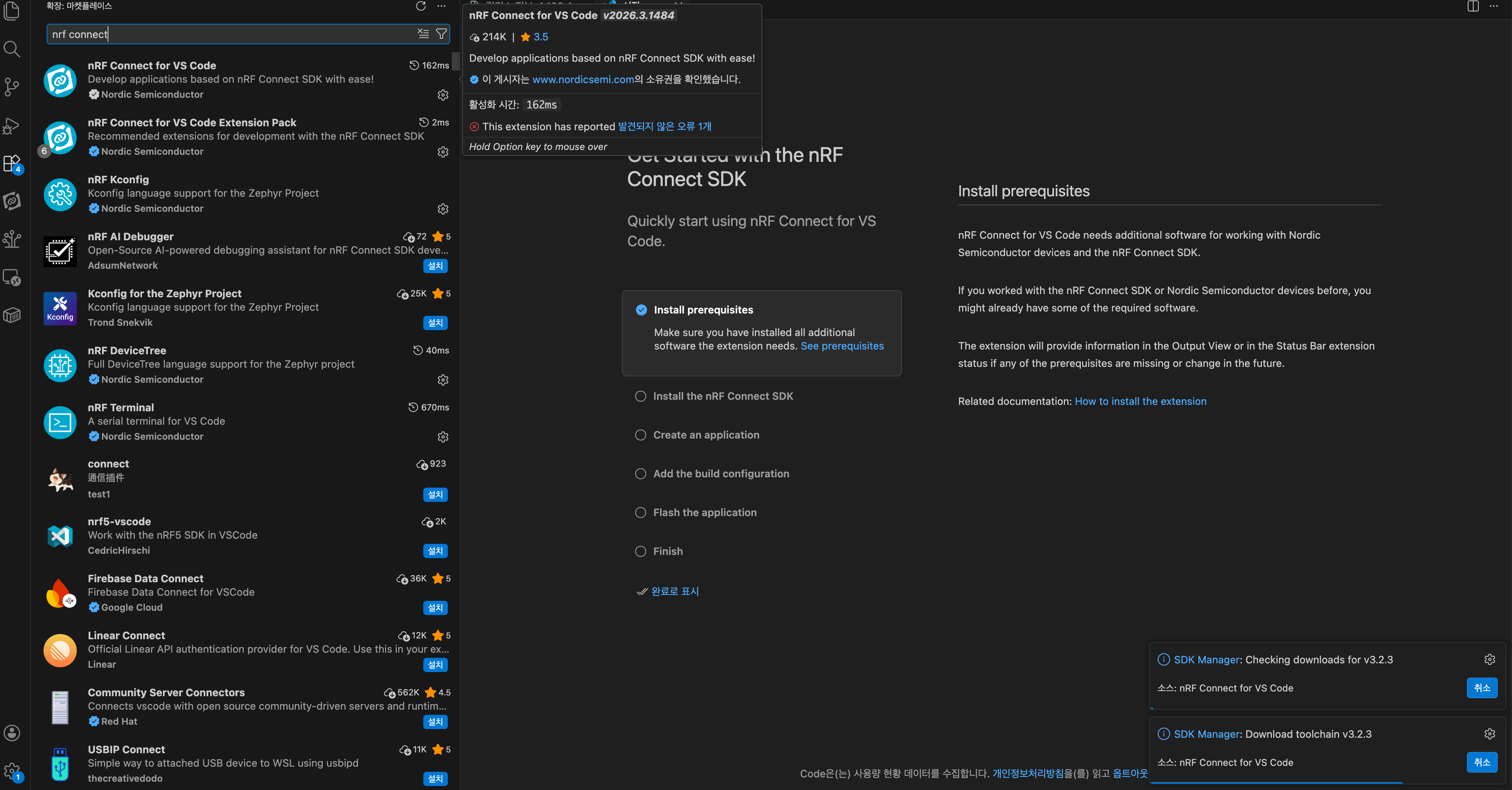Open Source Control view icon
Viewport: 1512px width, 790px height.
(12, 87)
